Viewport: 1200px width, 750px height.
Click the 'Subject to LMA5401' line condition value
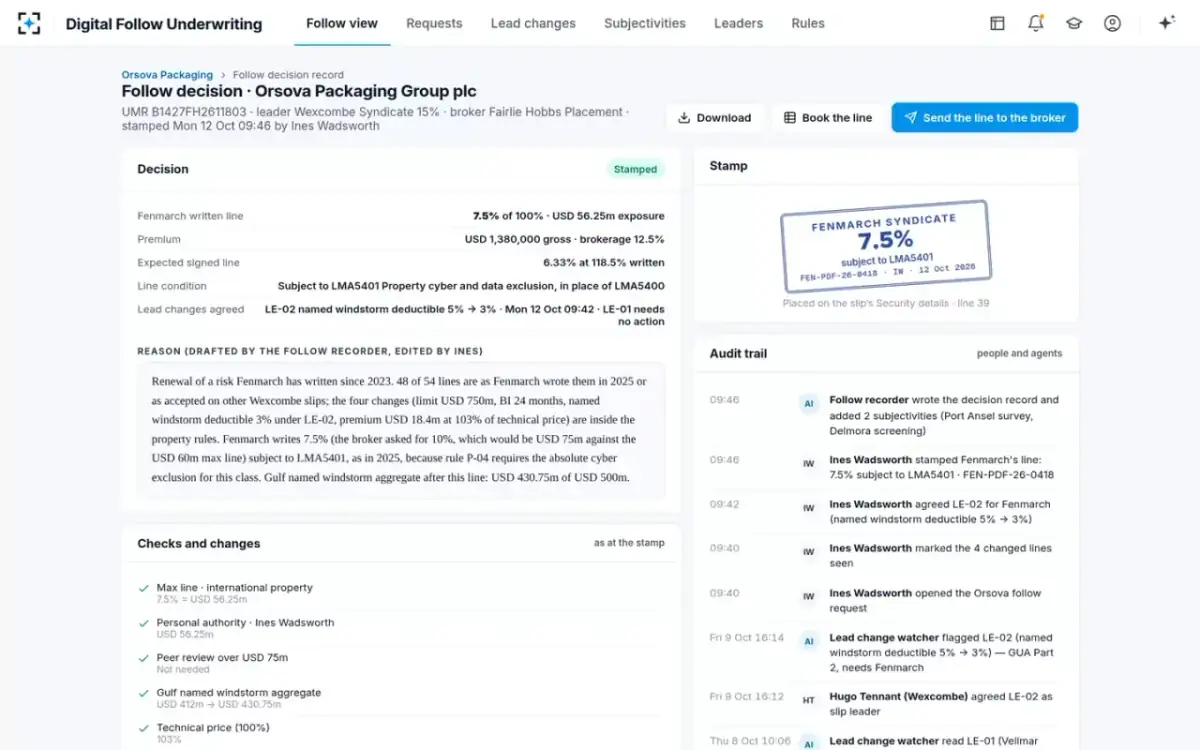(471, 286)
